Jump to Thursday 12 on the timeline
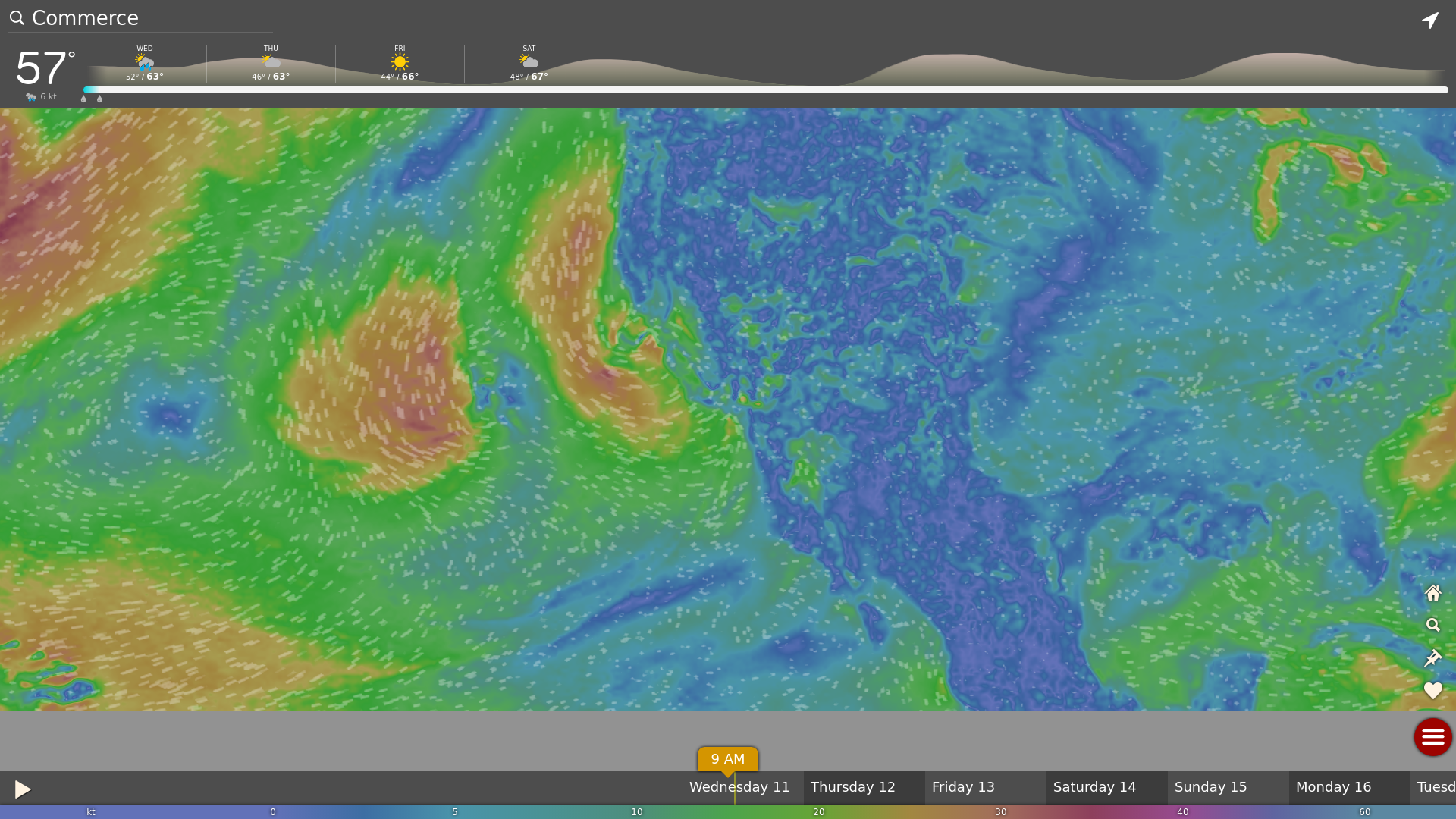 click(853, 787)
